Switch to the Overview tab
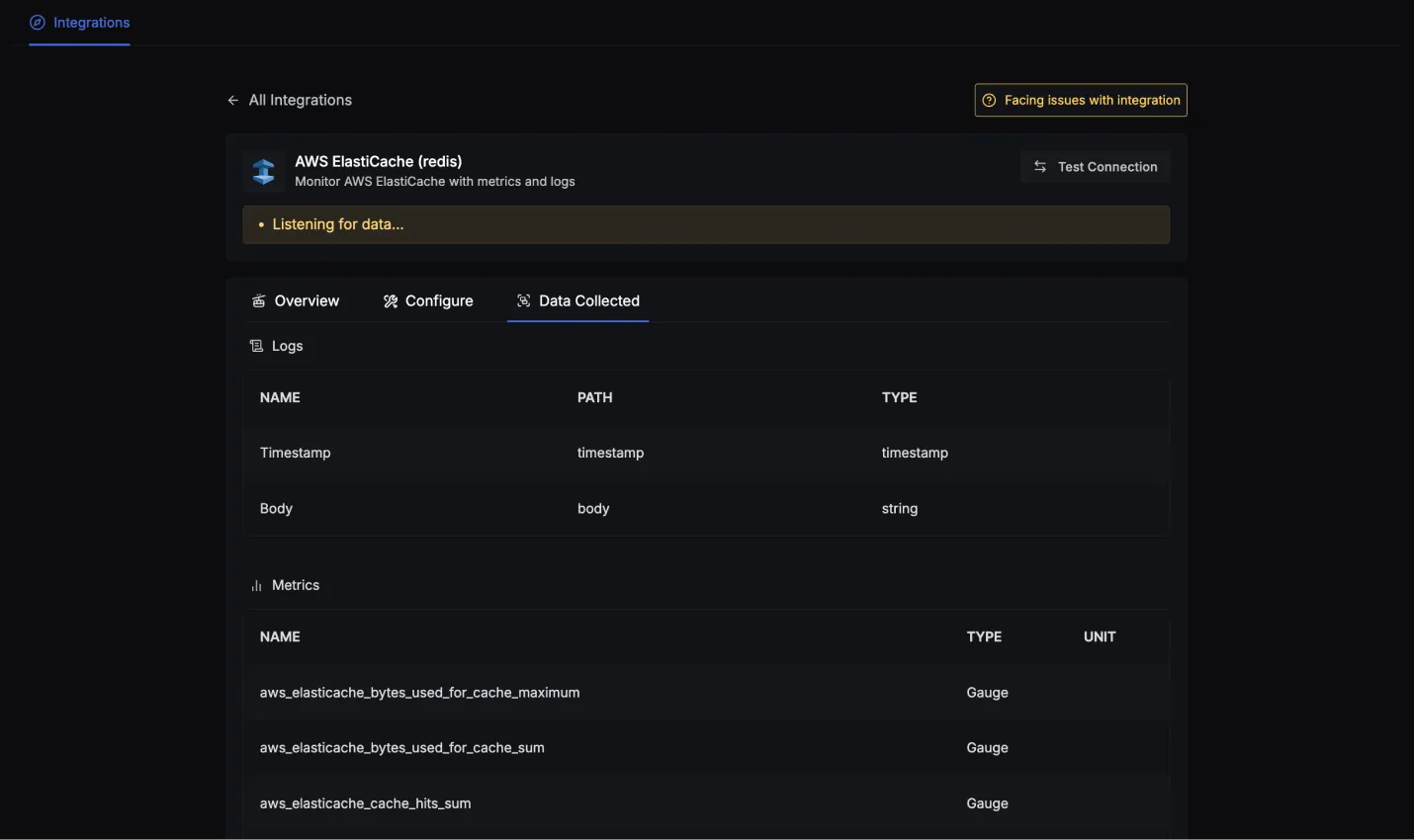This screenshot has height=840, width=1414. (x=296, y=301)
